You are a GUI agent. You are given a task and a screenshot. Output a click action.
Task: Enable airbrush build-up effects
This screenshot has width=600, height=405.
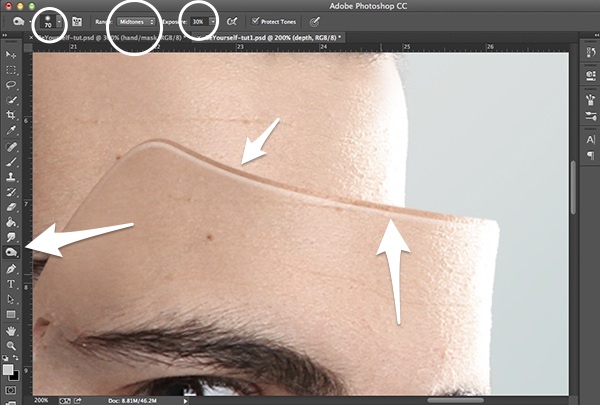(232, 22)
